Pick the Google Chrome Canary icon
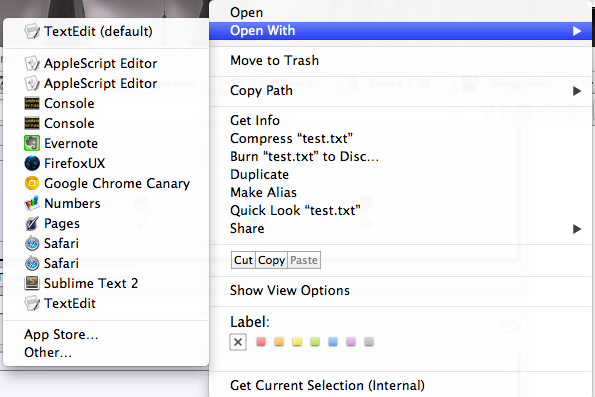This screenshot has height=397, width=595. pos(32,183)
